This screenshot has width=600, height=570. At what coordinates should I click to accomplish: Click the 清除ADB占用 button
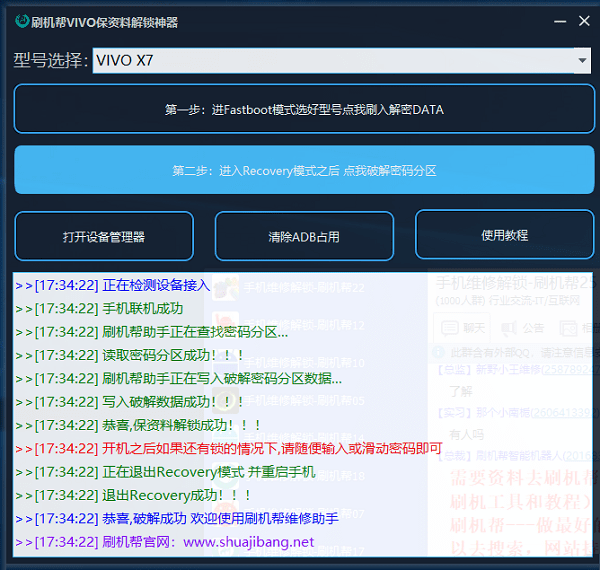point(304,237)
